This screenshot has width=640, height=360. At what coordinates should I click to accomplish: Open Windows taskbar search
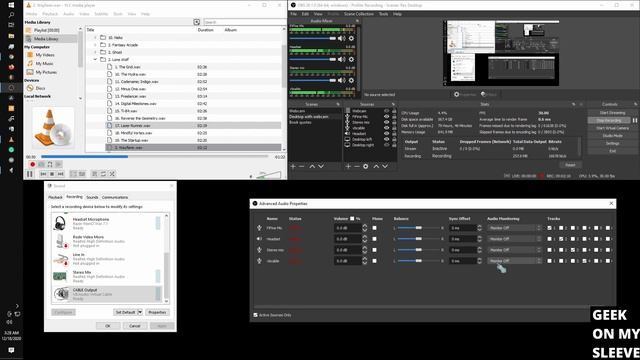pos(11,15)
